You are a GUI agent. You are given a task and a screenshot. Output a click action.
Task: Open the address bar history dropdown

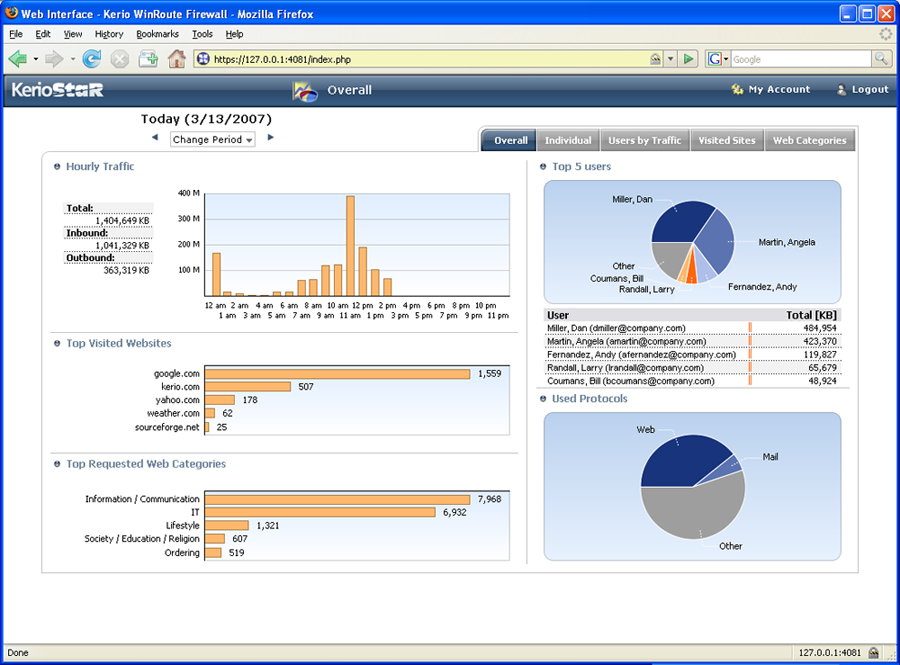[x=670, y=59]
